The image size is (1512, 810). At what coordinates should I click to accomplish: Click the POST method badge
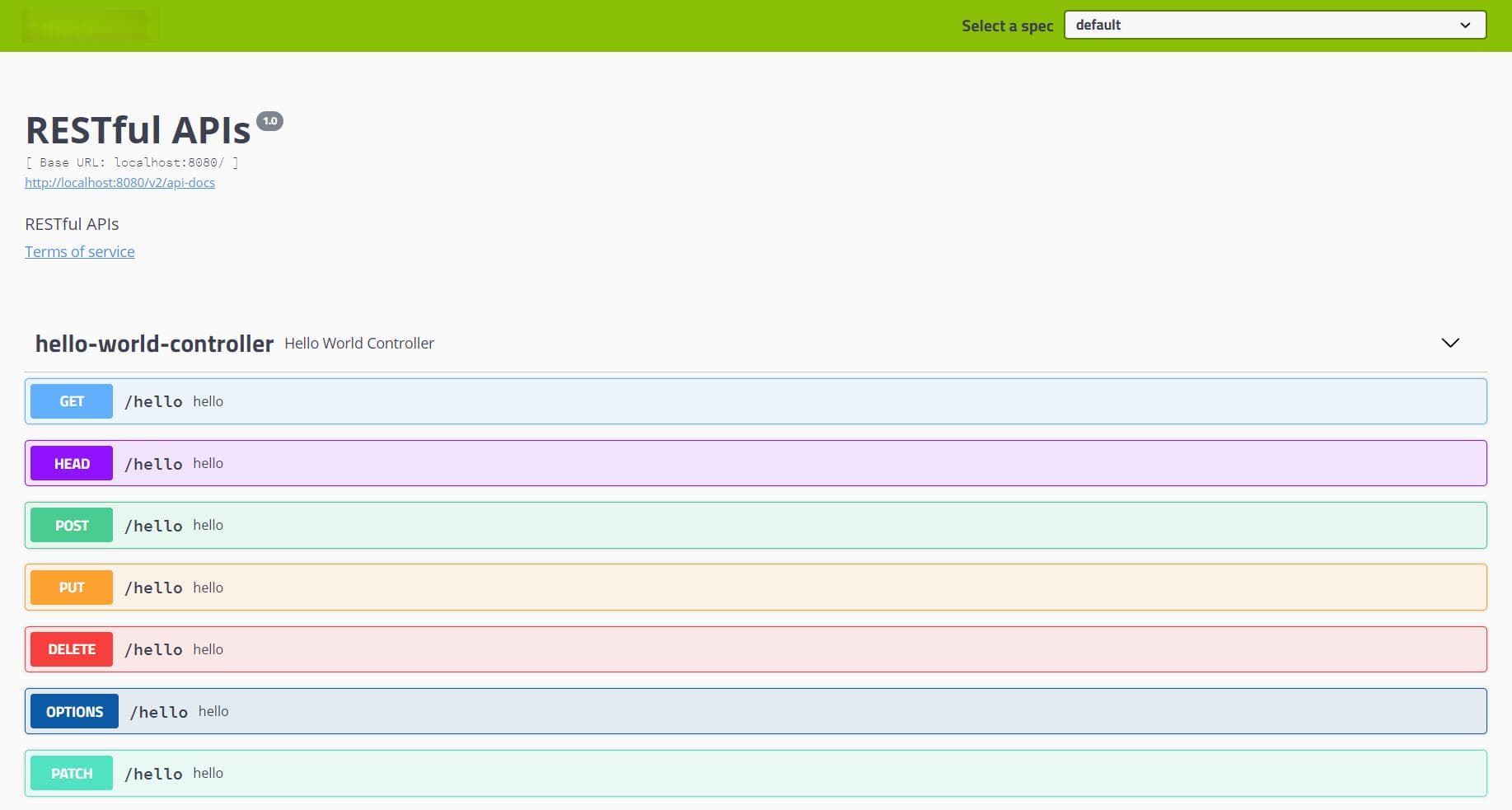pyautogui.click(x=72, y=525)
